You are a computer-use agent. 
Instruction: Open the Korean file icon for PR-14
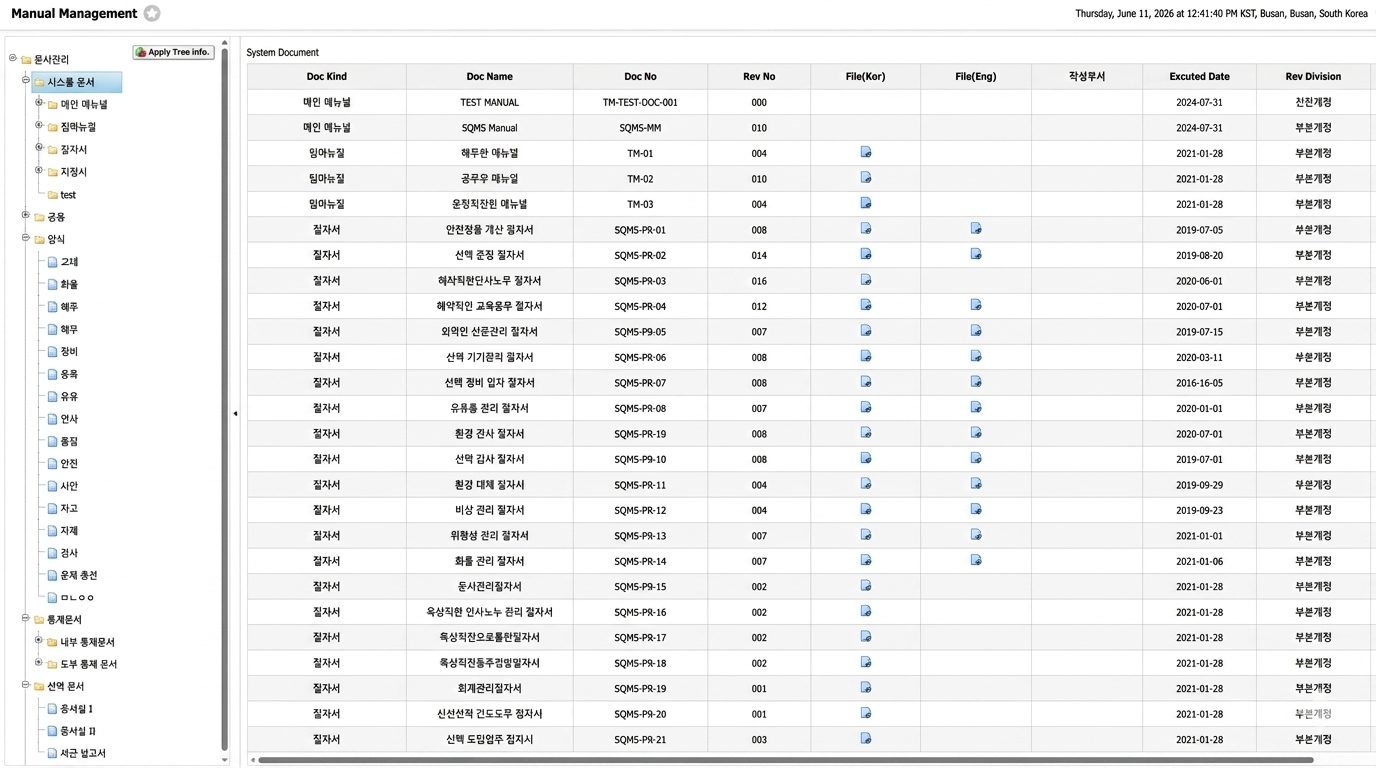click(866, 560)
